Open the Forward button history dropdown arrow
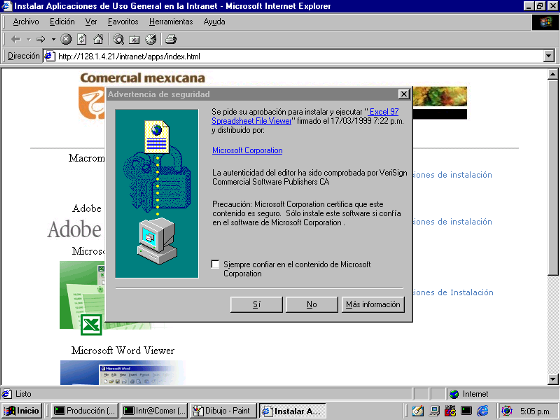Image resolution: width=560 pixels, height=420 pixels. coord(54,39)
